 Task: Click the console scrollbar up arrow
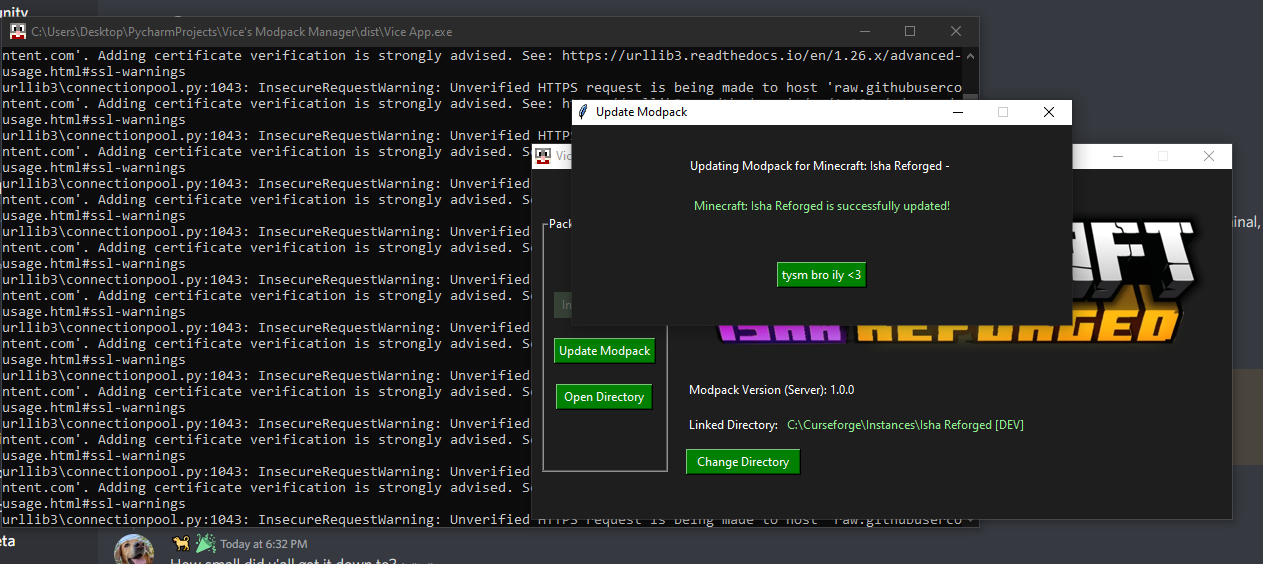(x=970, y=55)
